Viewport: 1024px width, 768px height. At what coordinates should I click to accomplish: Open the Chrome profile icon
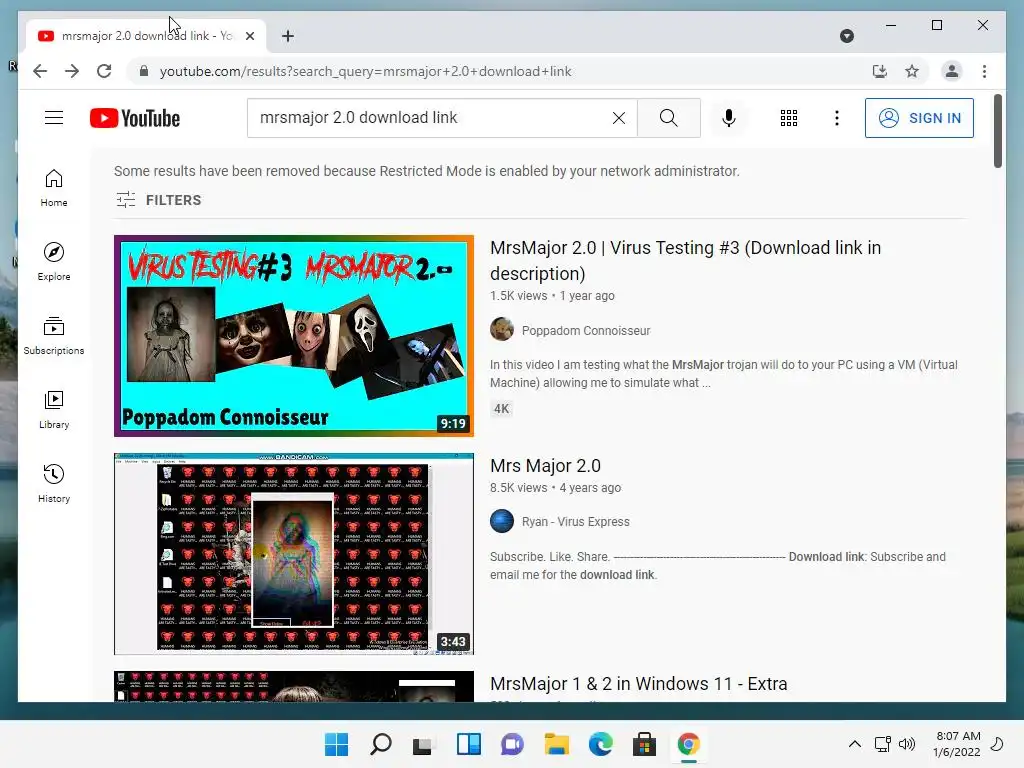(x=952, y=71)
